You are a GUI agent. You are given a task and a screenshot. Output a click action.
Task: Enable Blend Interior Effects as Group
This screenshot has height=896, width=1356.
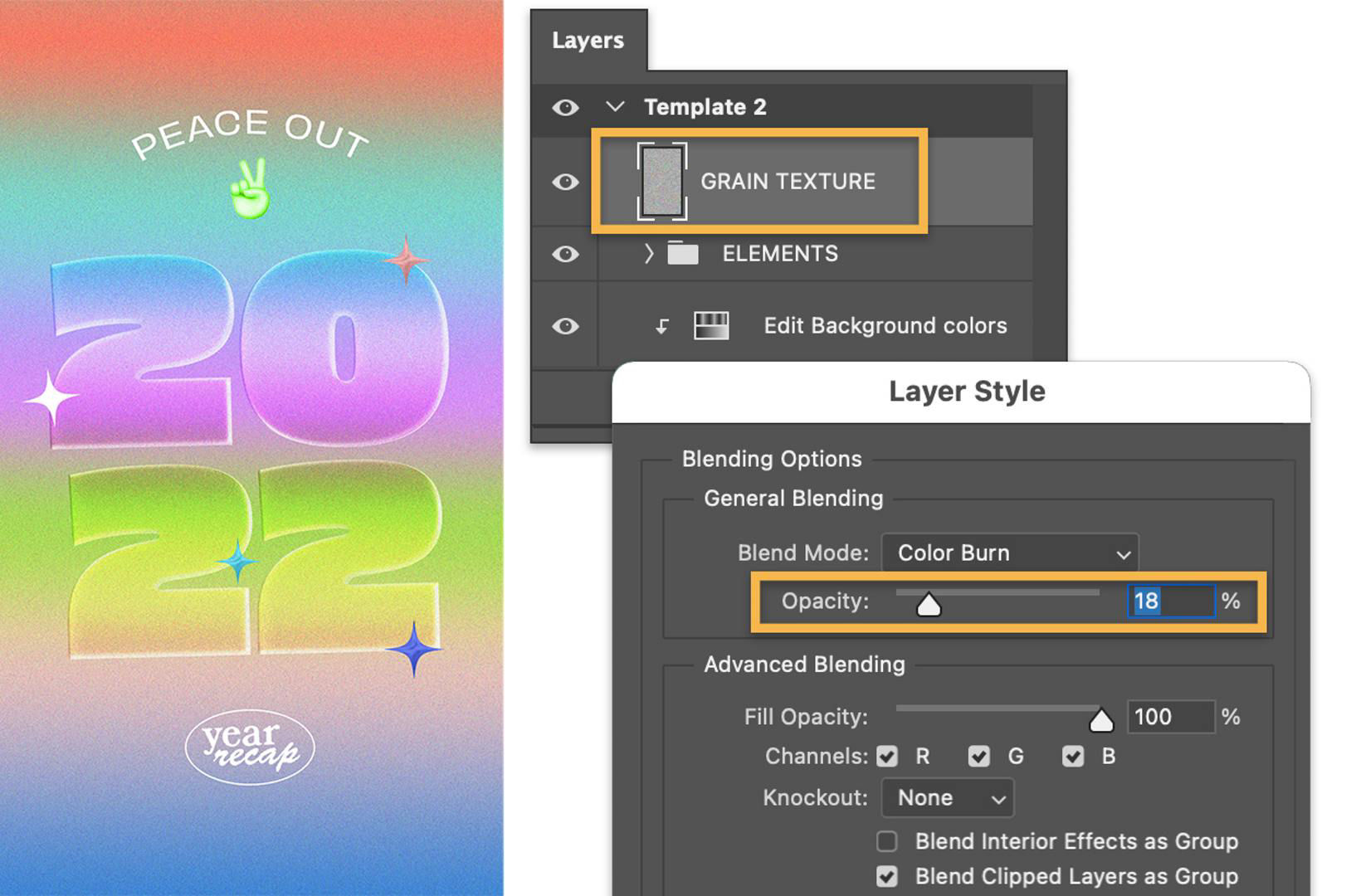tap(885, 840)
